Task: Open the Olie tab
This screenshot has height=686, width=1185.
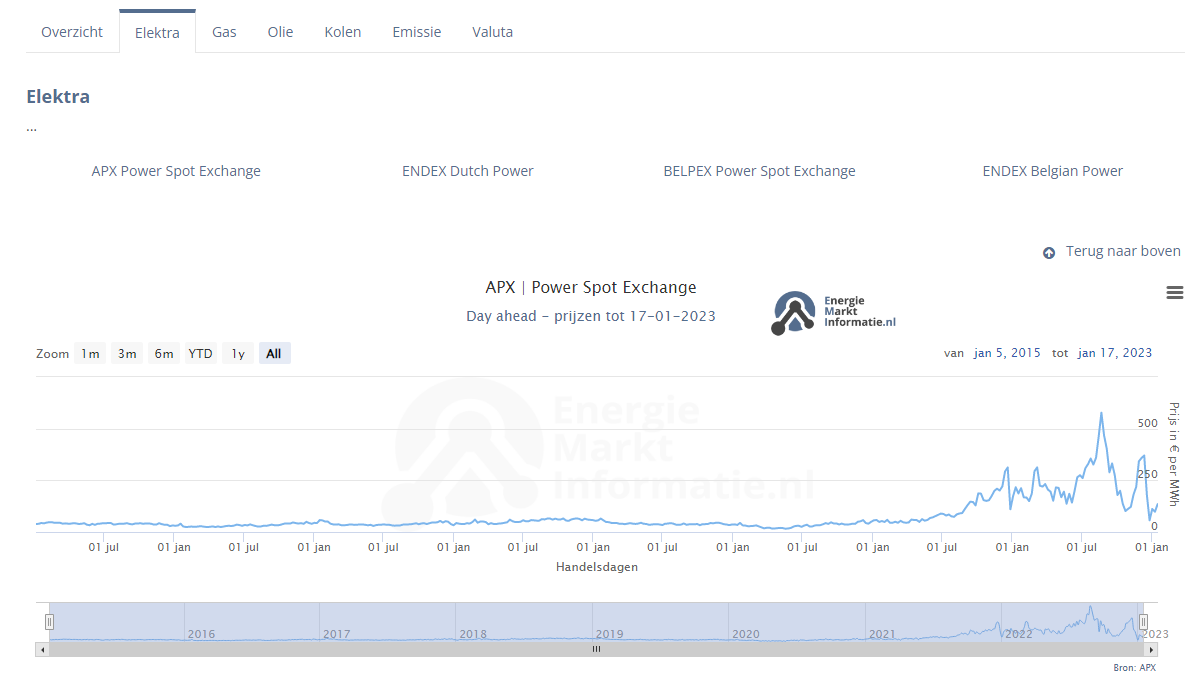Action: pos(280,32)
